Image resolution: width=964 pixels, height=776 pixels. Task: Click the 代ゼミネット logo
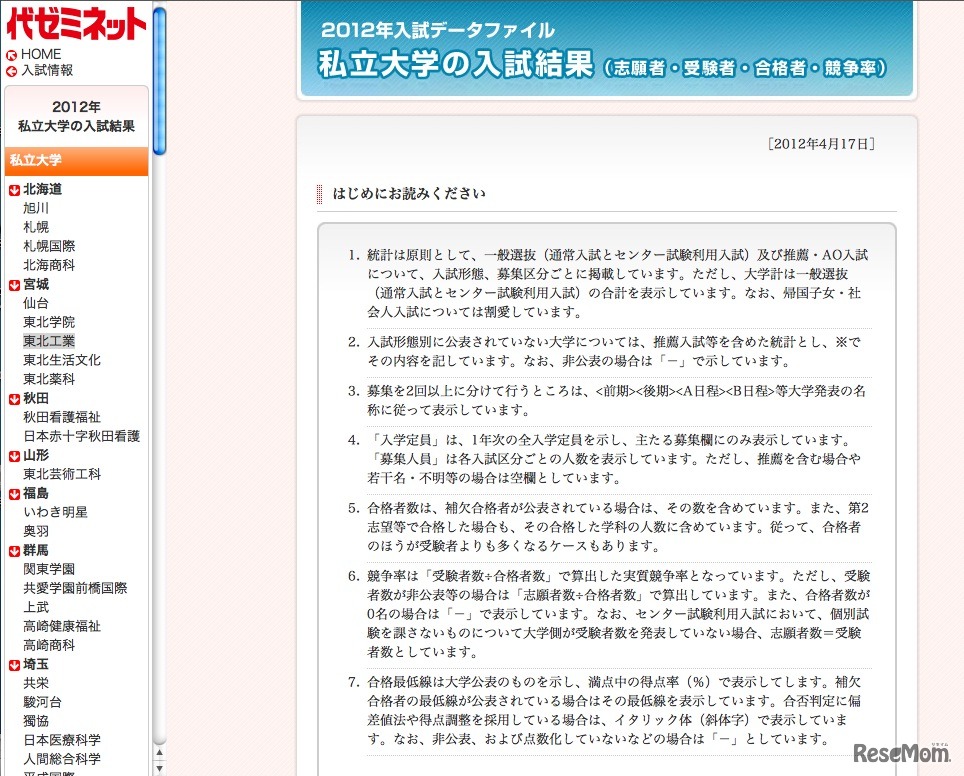76,23
